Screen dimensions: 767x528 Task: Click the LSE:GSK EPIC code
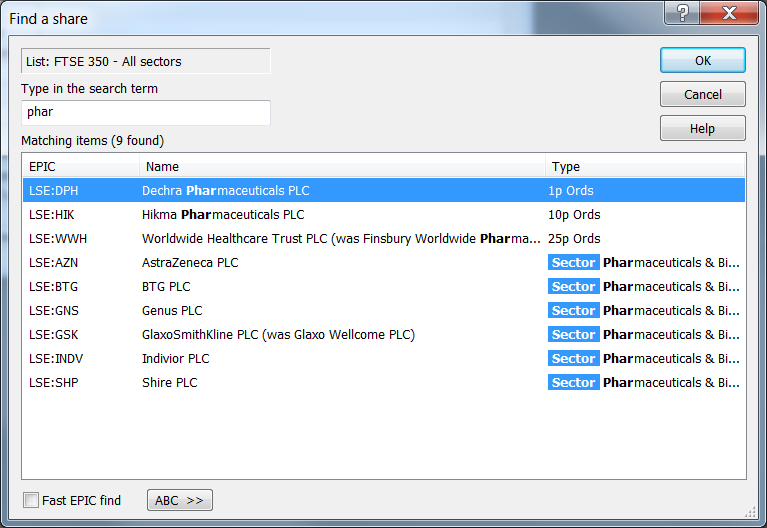point(53,334)
